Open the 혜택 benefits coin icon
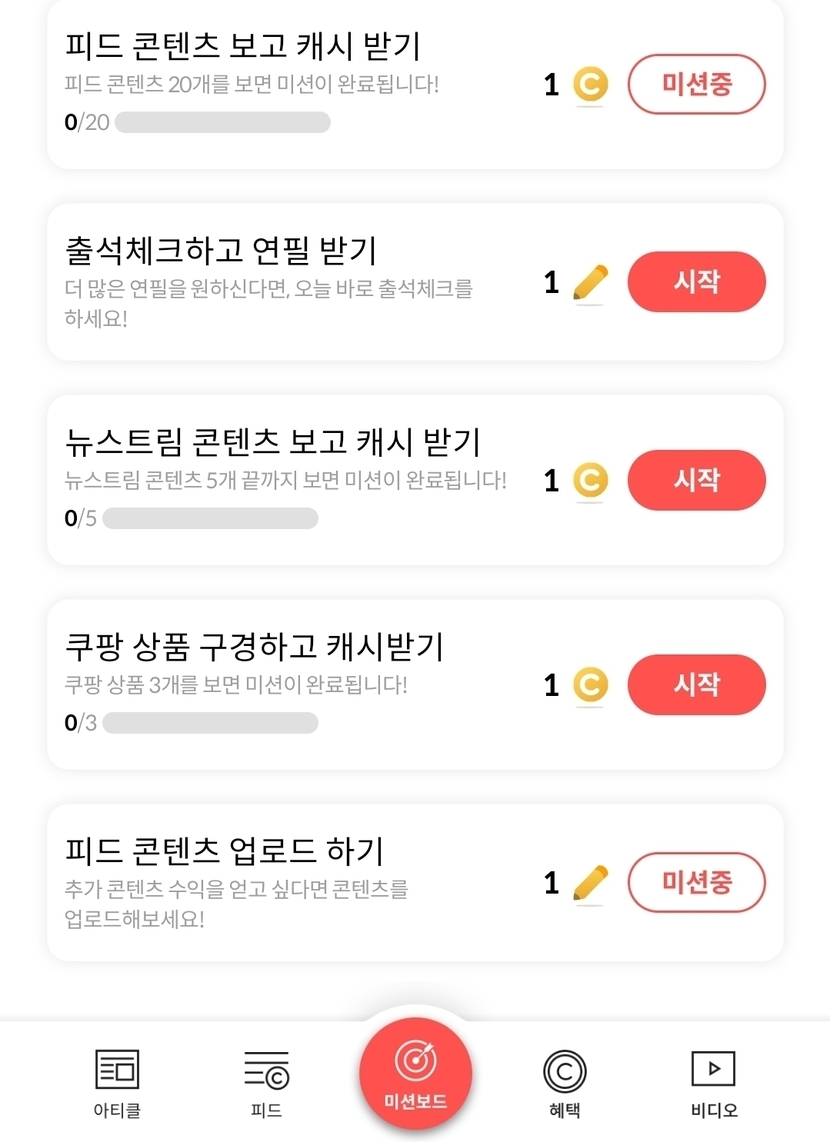830x1142 pixels. point(565,1072)
